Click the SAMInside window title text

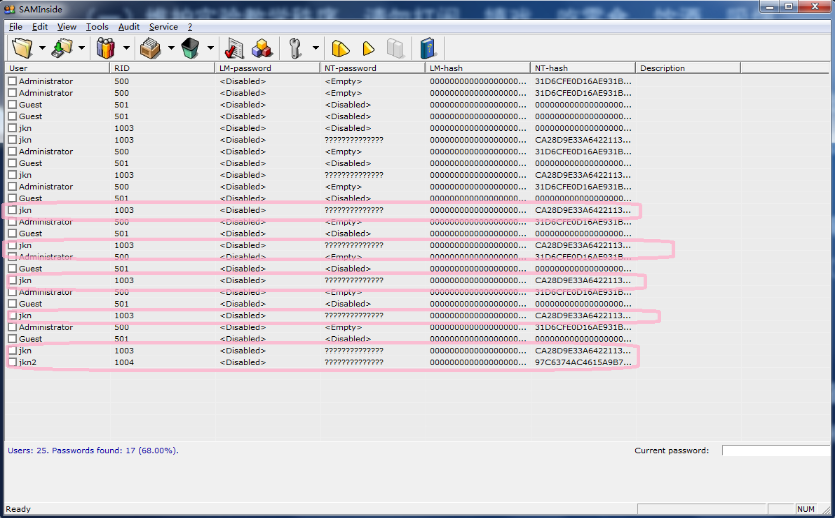[x=41, y=9]
